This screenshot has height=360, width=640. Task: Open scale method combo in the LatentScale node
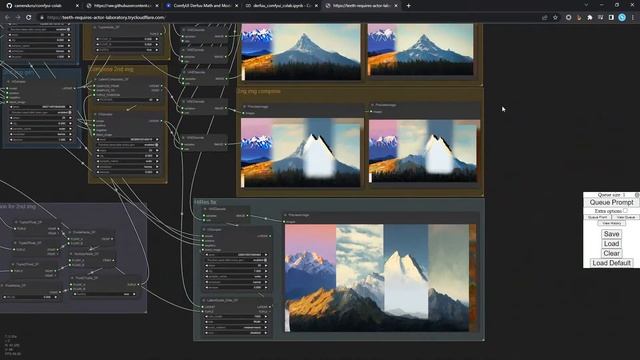coord(236,327)
